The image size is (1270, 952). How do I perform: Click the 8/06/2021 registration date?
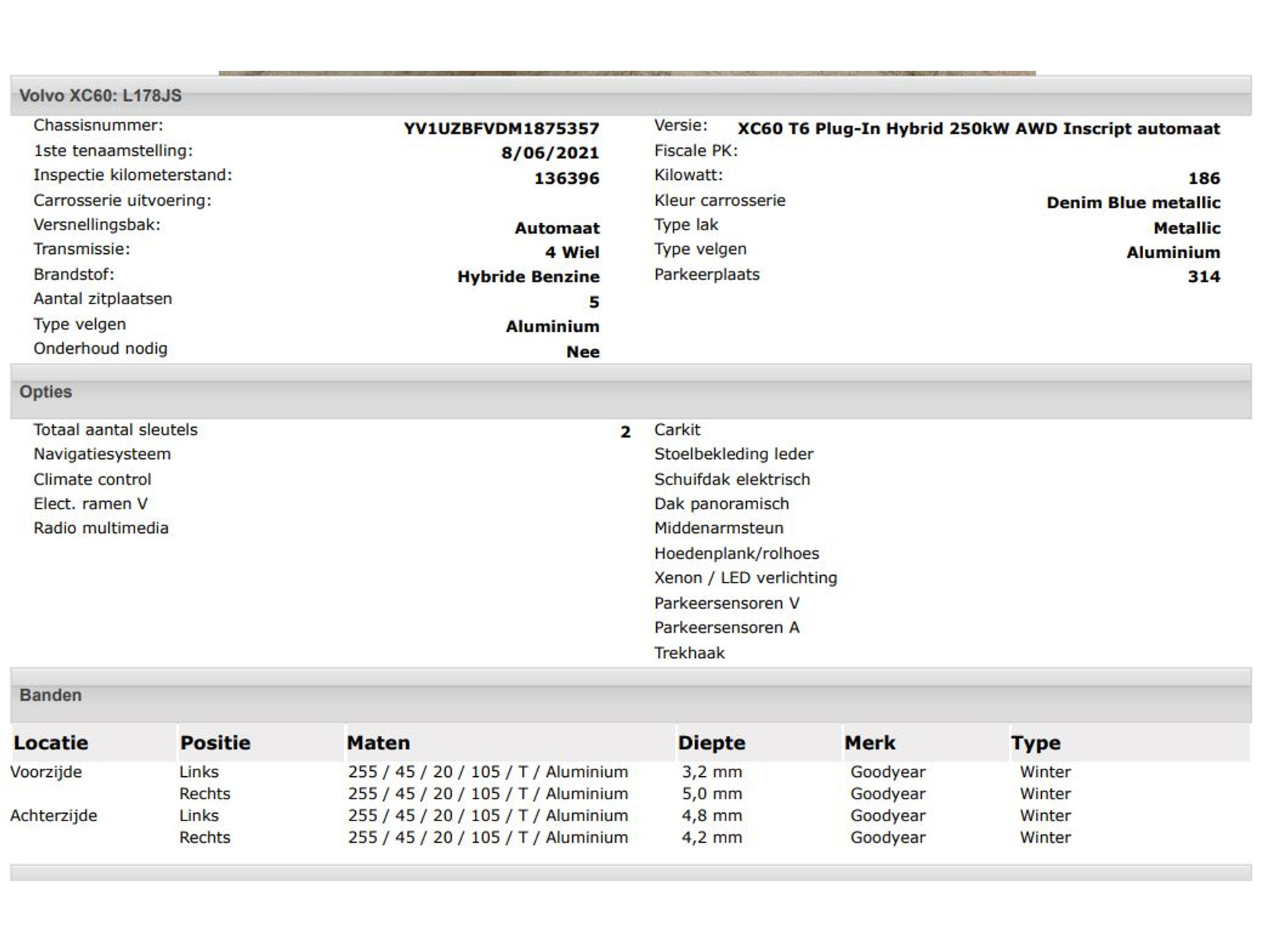pyautogui.click(x=550, y=153)
